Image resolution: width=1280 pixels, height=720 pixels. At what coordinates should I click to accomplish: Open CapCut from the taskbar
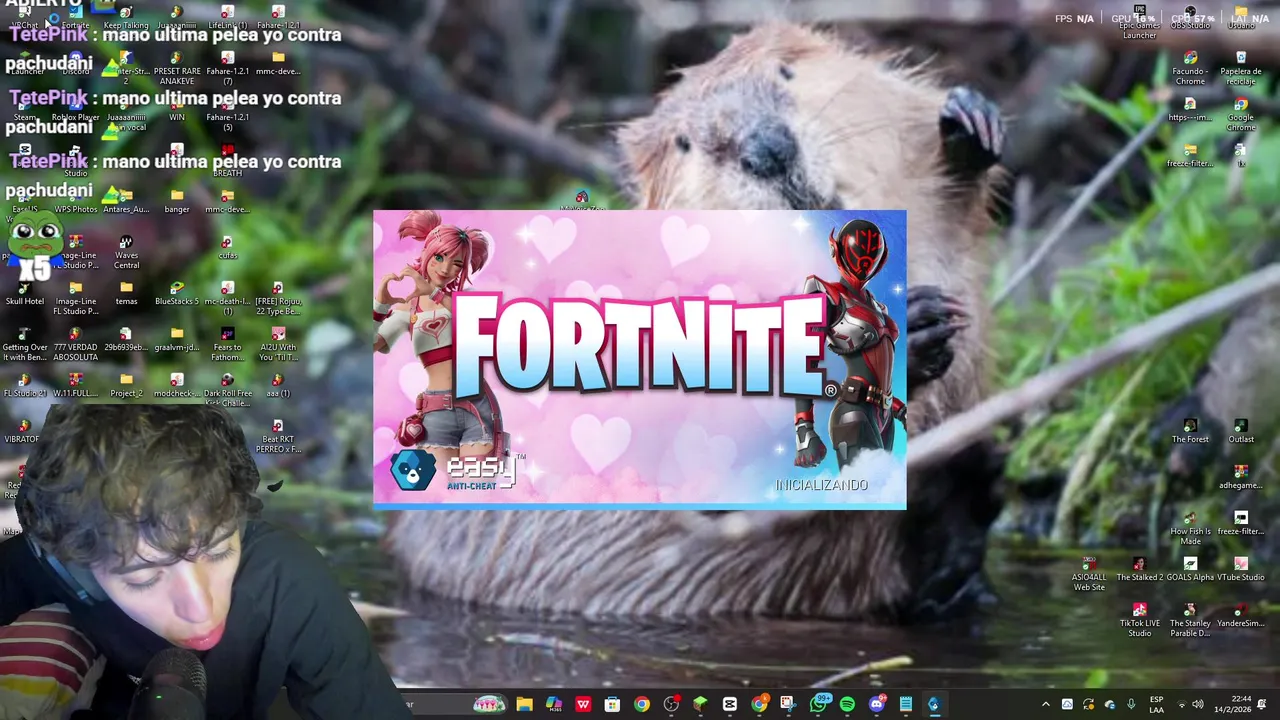click(730, 704)
